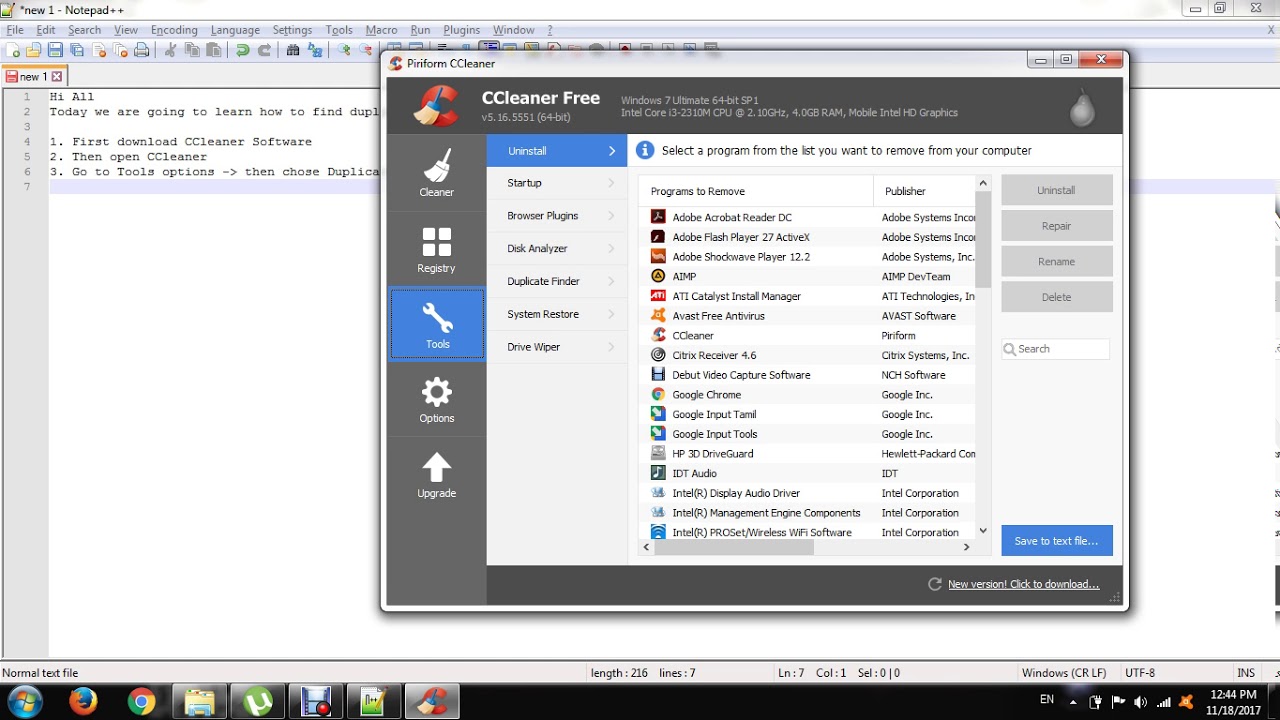Click the volume speaker tray icon
Screen dimensions: 1280x720
pyautogui.click(x=1141, y=702)
